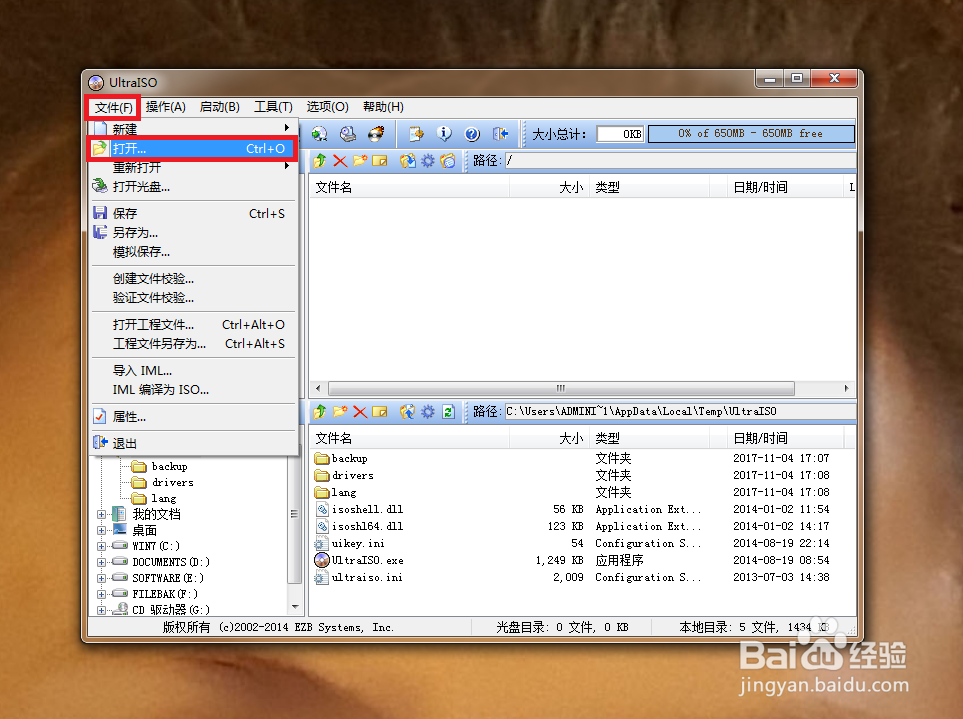Image resolution: width=963 pixels, height=719 pixels.
Task: Choose 另存为... from the menu
Action: click(192, 233)
